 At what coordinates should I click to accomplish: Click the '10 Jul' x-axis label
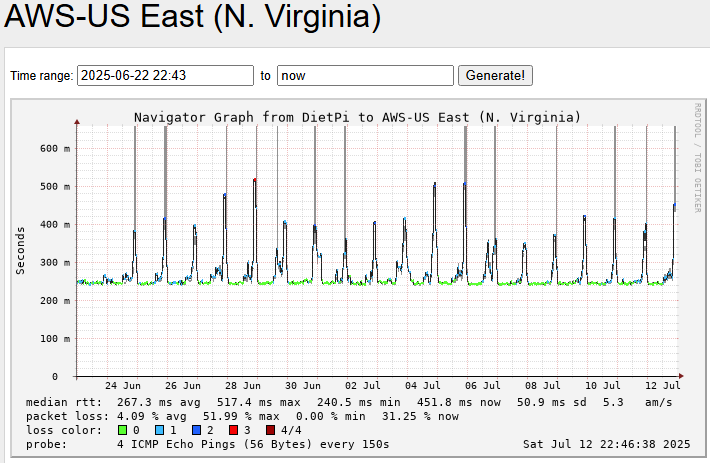(603, 386)
